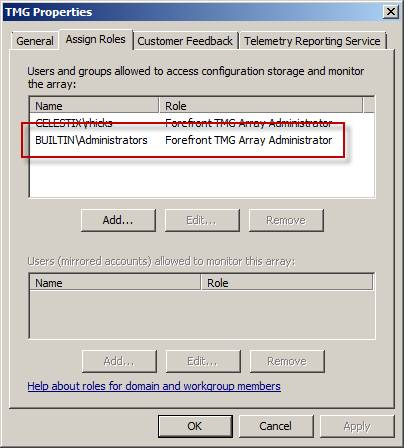Select the Assign Roles tab
Screen dimensions: 404x448
(96, 39)
